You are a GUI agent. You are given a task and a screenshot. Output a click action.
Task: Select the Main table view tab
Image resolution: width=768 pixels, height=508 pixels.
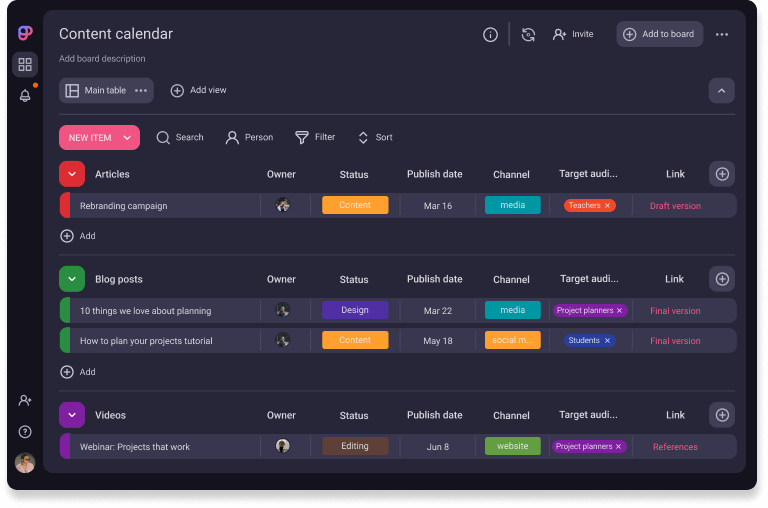coord(95,91)
